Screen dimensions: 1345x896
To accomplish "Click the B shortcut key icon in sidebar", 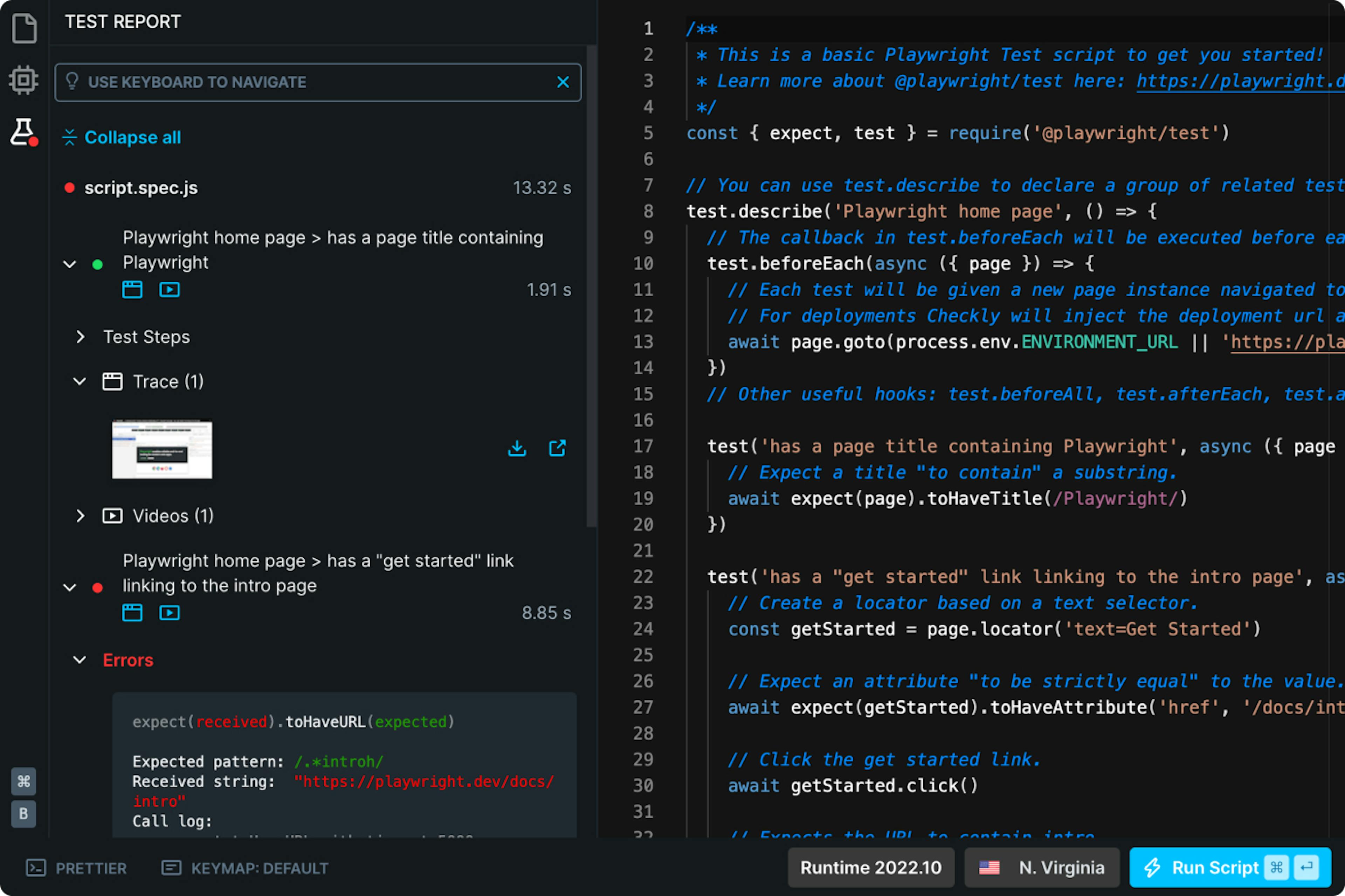I will [x=23, y=814].
